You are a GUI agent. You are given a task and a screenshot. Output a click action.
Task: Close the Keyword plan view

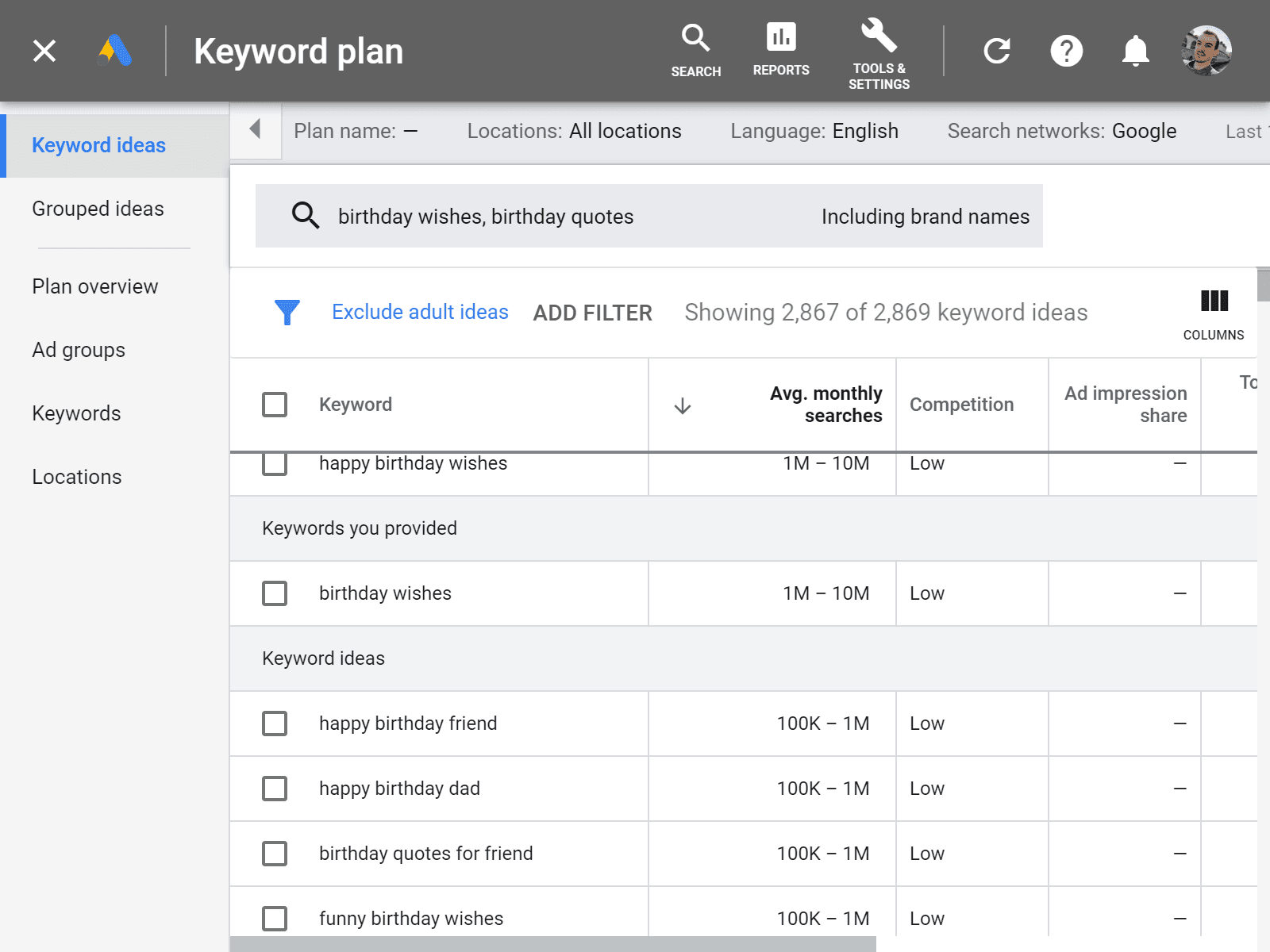pyautogui.click(x=44, y=51)
